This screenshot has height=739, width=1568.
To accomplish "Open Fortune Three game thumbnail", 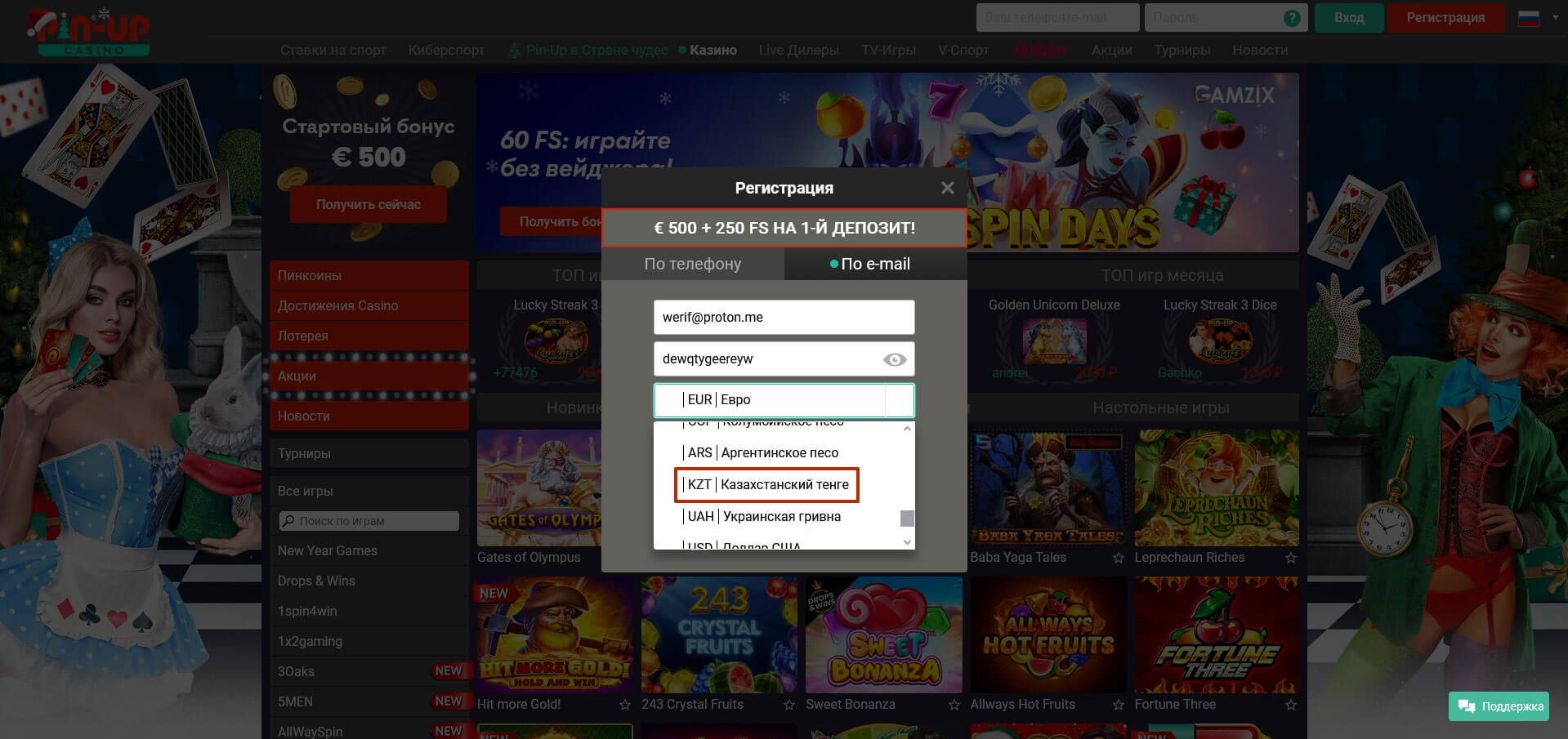I will (1216, 635).
